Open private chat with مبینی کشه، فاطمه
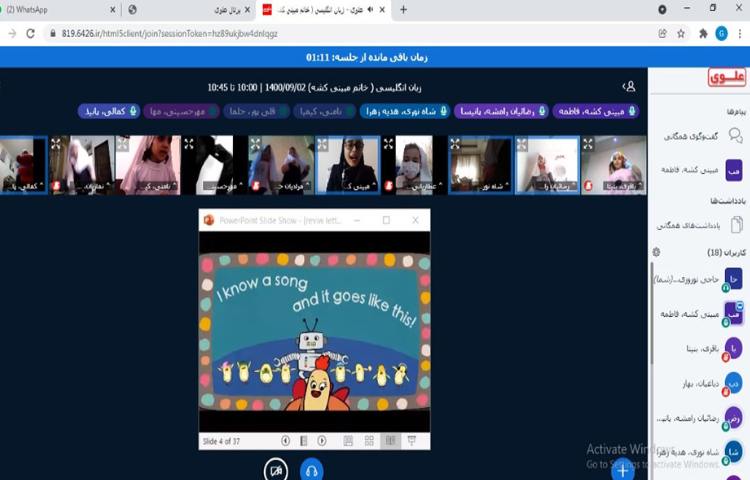The image size is (750, 480). point(699,170)
